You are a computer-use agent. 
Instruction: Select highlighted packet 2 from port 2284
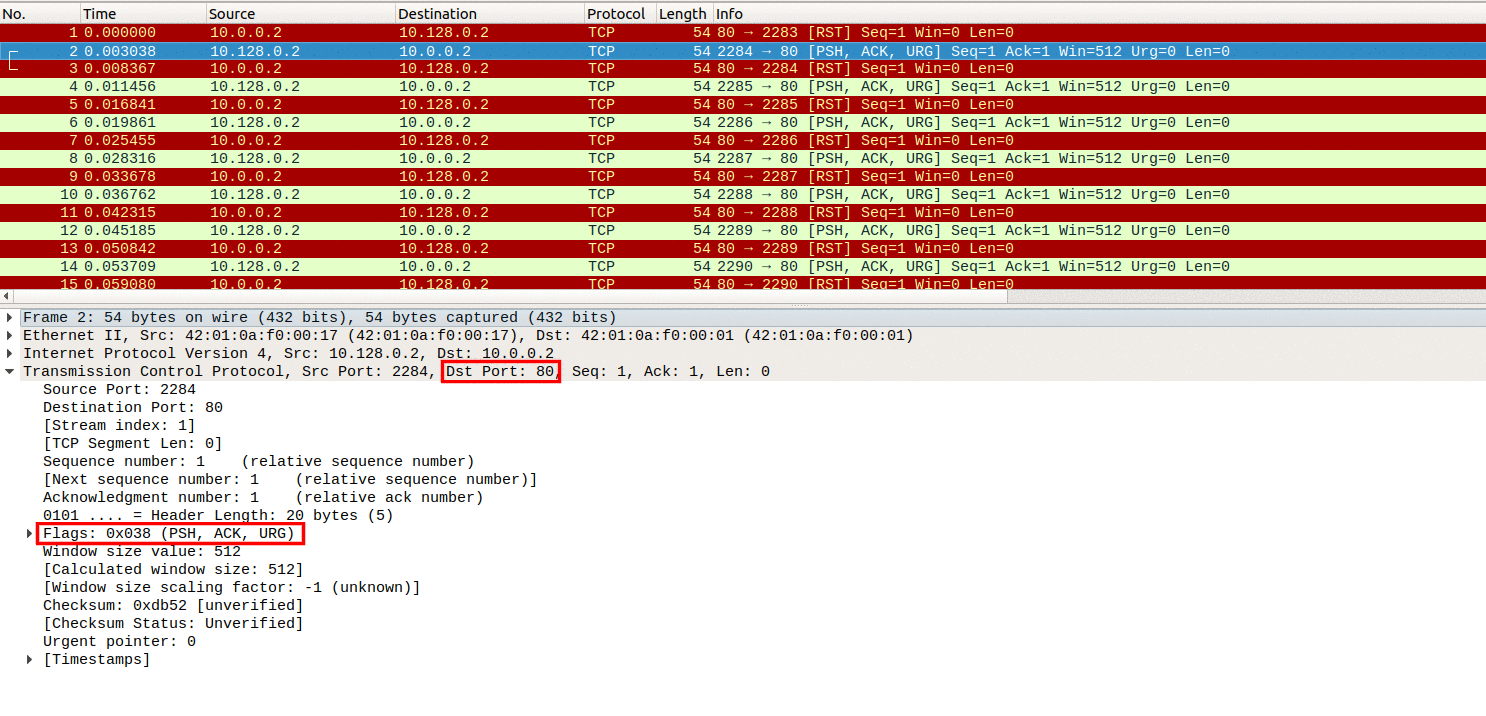[x=743, y=51]
